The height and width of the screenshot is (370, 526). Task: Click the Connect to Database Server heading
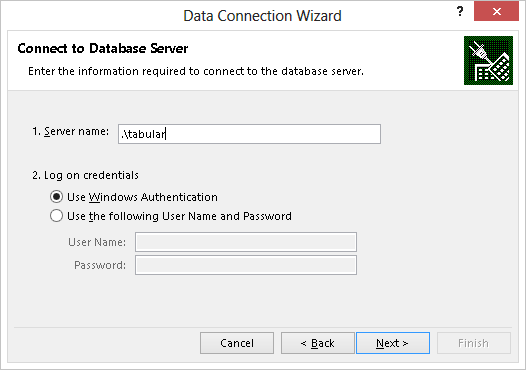[103, 48]
